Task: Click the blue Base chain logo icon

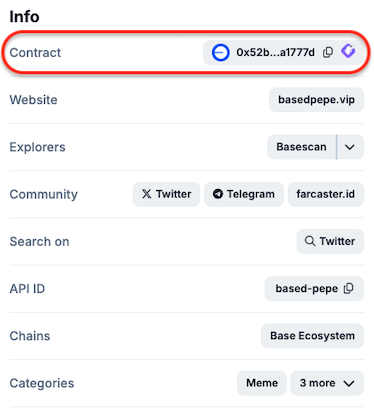Action: click(220, 53)
